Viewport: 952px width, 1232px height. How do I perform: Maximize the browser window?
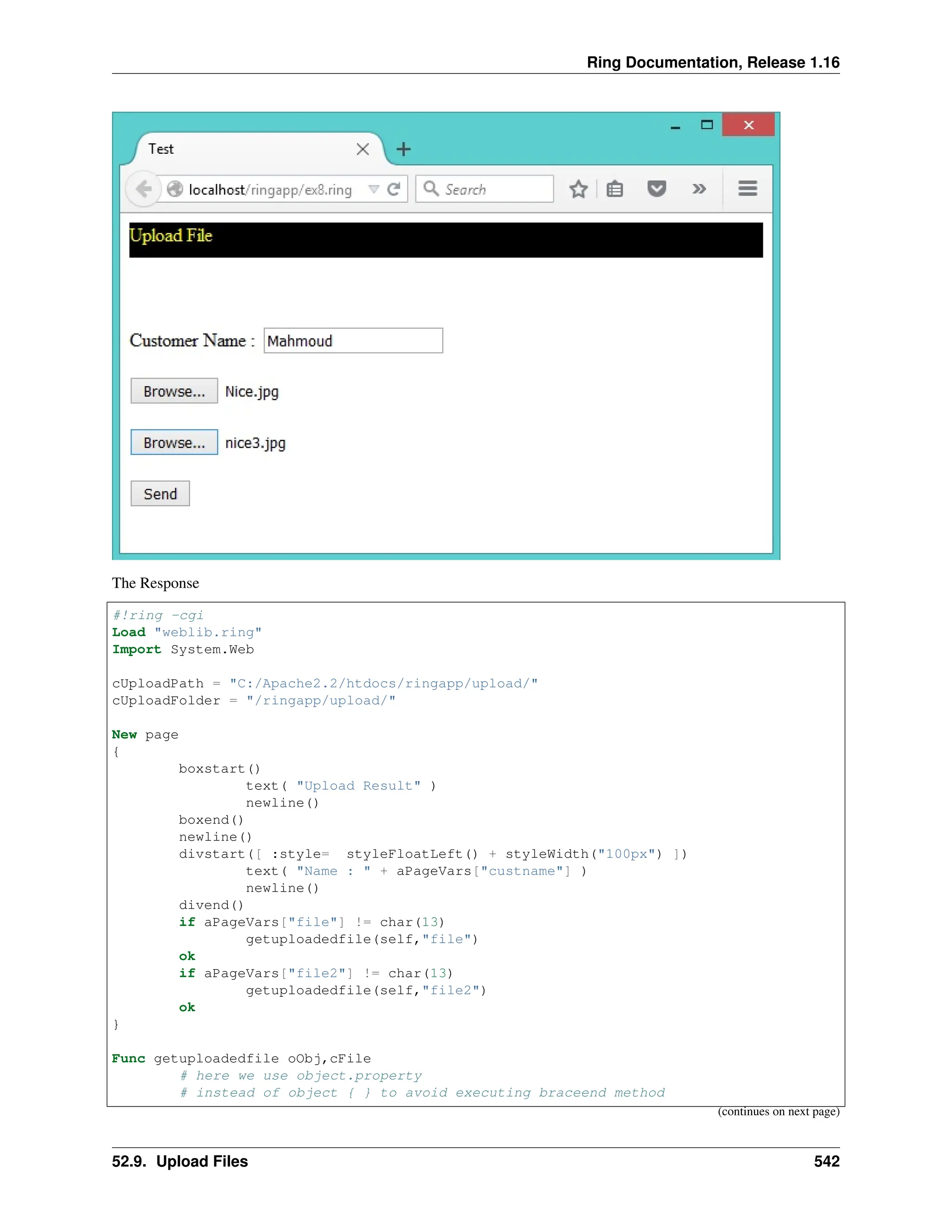point(707,125)
